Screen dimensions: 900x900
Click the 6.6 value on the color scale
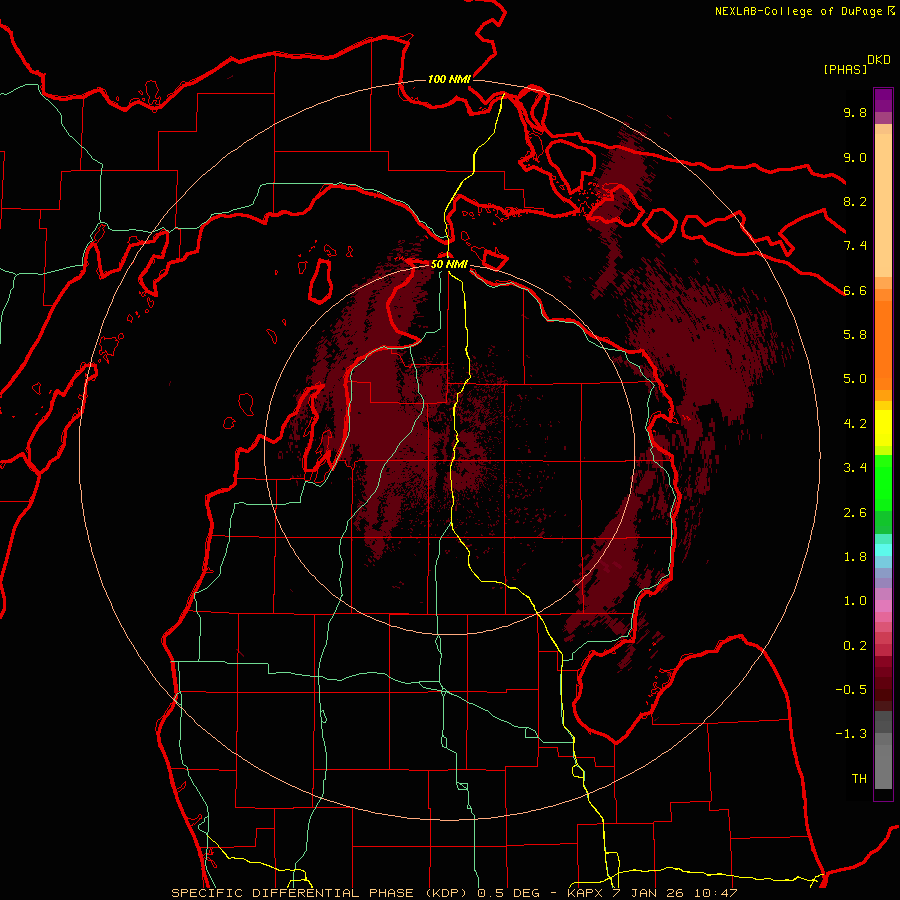tap(855, 290)
